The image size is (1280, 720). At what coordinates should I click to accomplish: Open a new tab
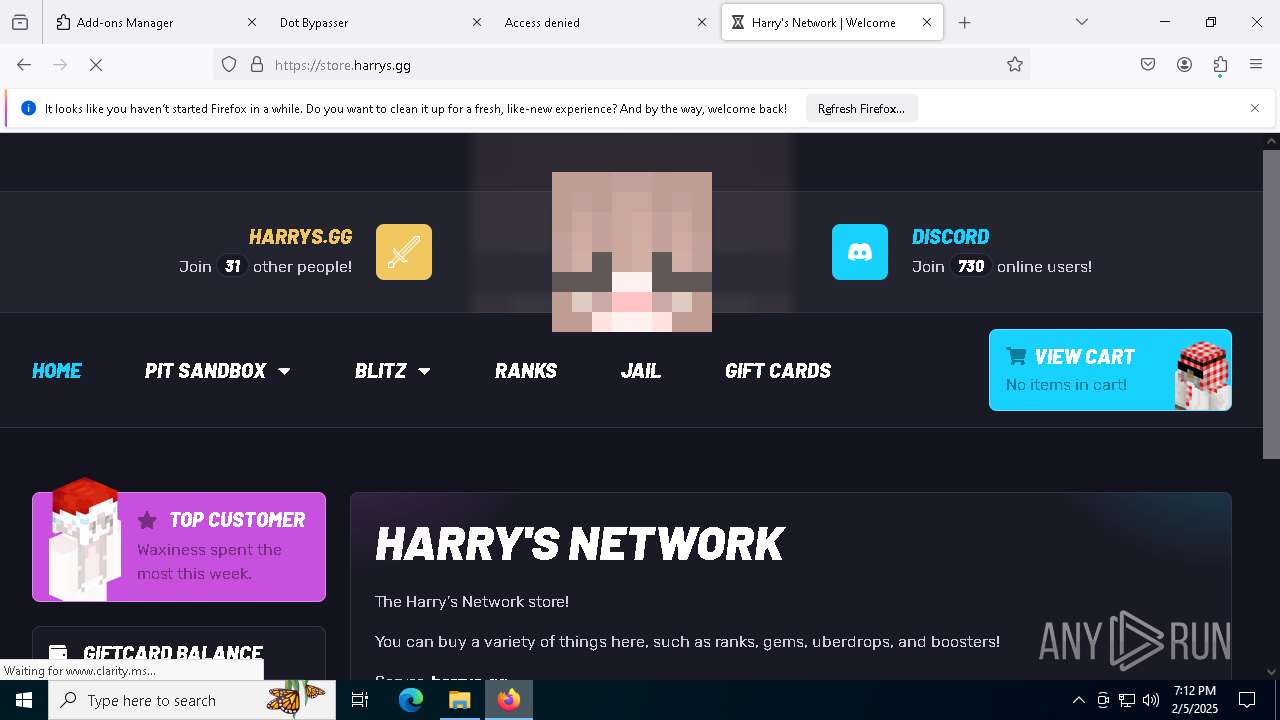(964, 22)
